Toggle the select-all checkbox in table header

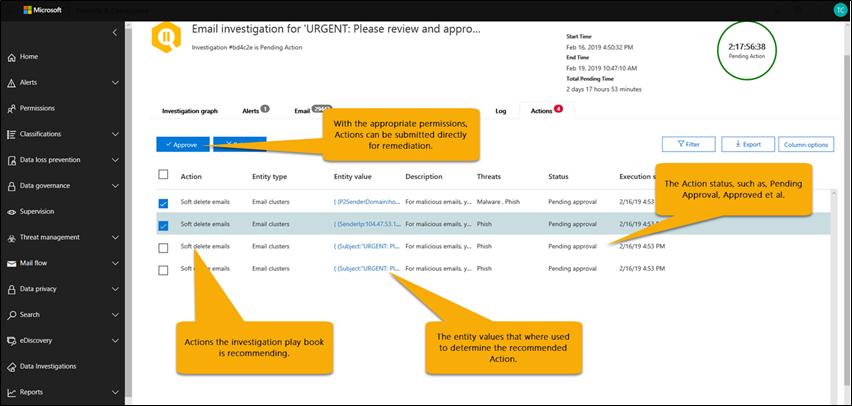tap(164, 175)
